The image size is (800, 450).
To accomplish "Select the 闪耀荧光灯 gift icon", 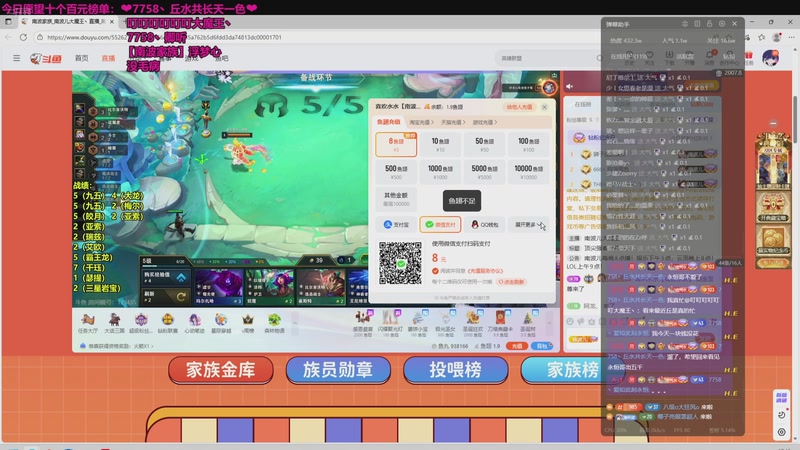I will [x=390, y=322].
